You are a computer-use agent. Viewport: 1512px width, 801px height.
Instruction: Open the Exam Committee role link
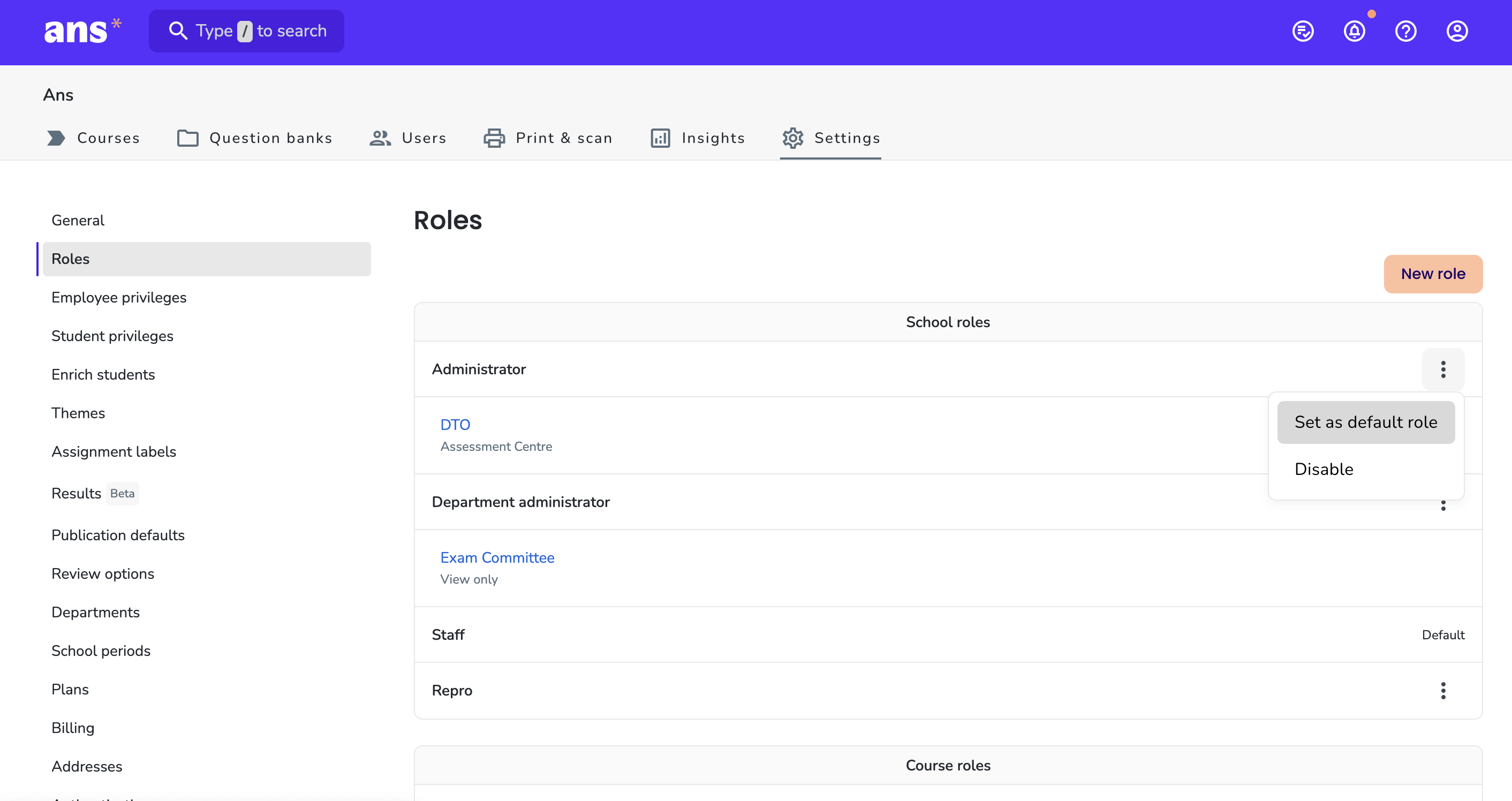pos(497,557)
